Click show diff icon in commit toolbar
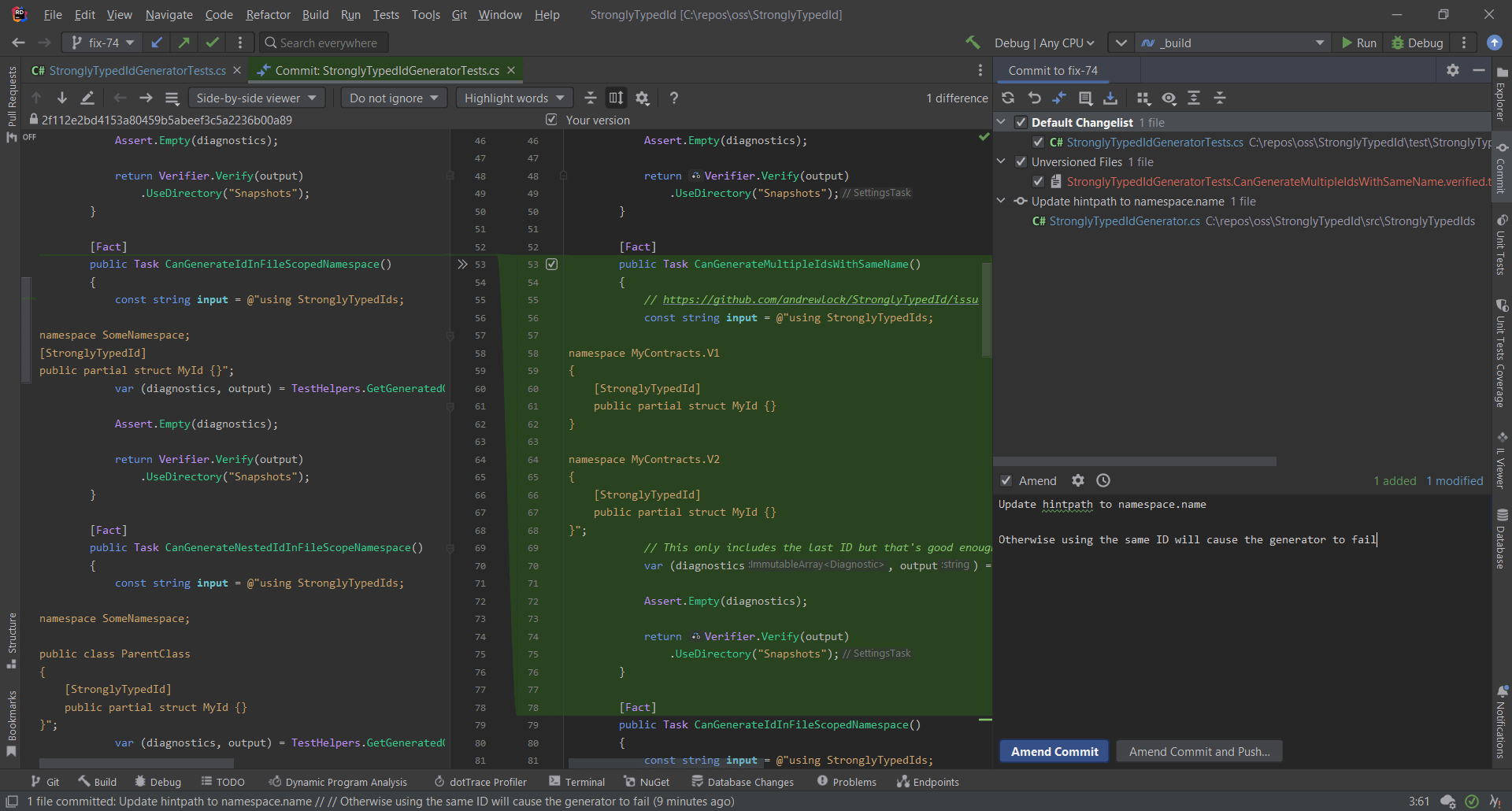This screenshot has height=811, width=1512. tap(1059, 98)
